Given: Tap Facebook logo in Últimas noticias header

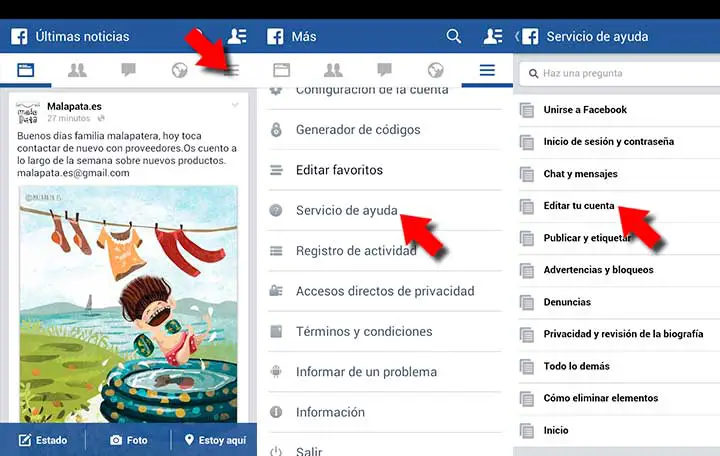Looking at the screenshot, I should point(19,36).
